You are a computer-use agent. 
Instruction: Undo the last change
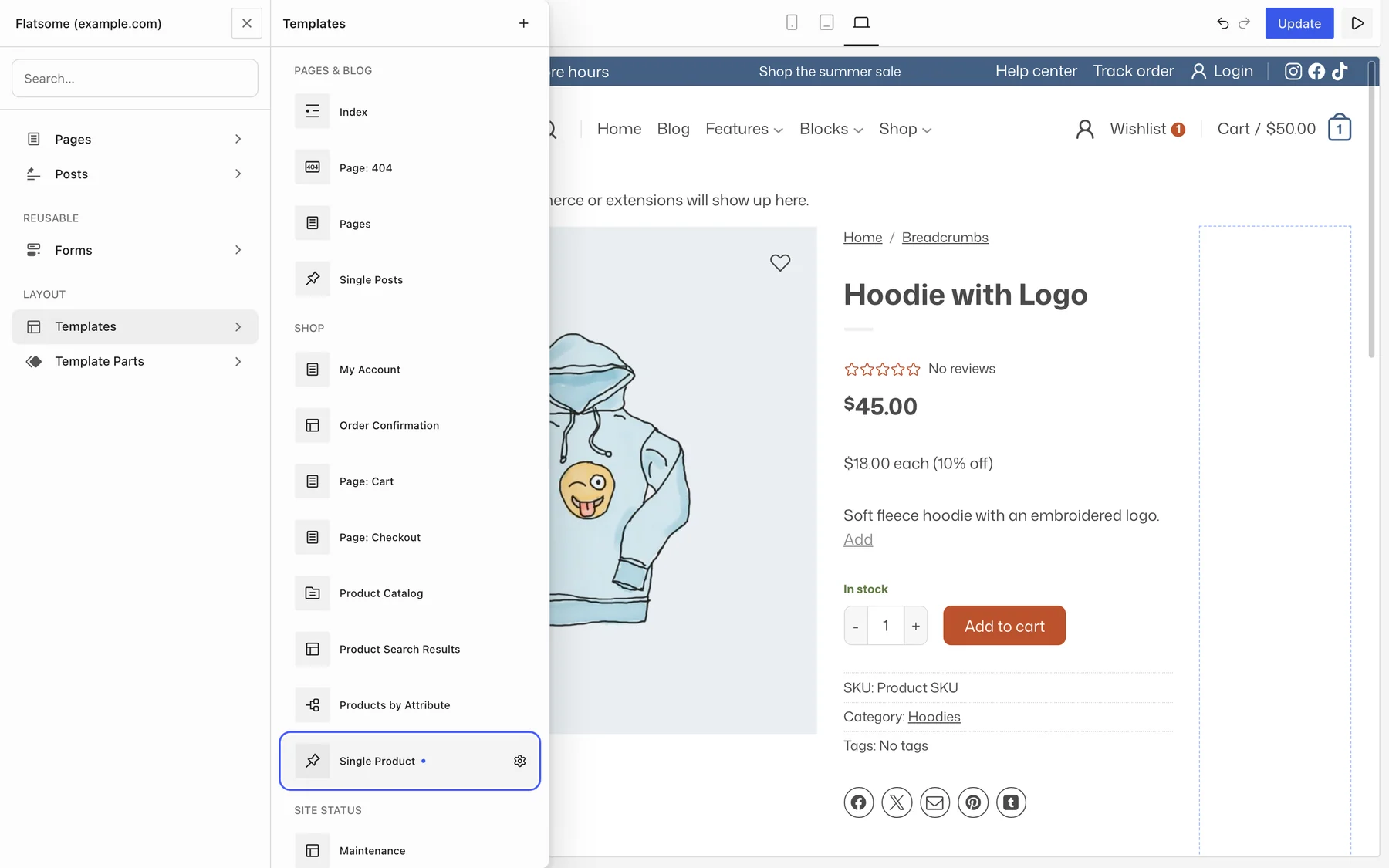1222,23
